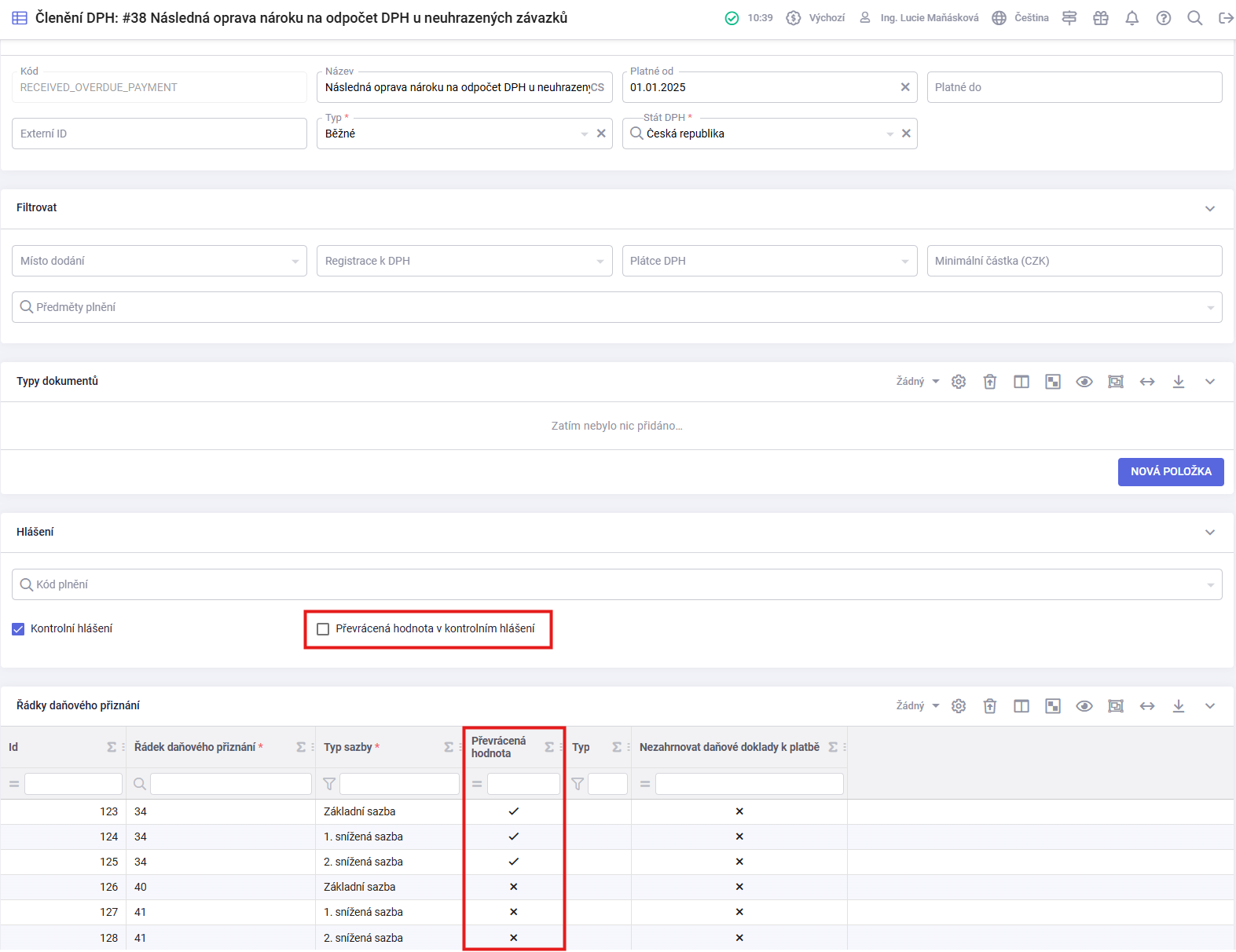Screen dimensions: 1236x952
Task: Clear the Platné od date value
Action: tap(905, 87)
